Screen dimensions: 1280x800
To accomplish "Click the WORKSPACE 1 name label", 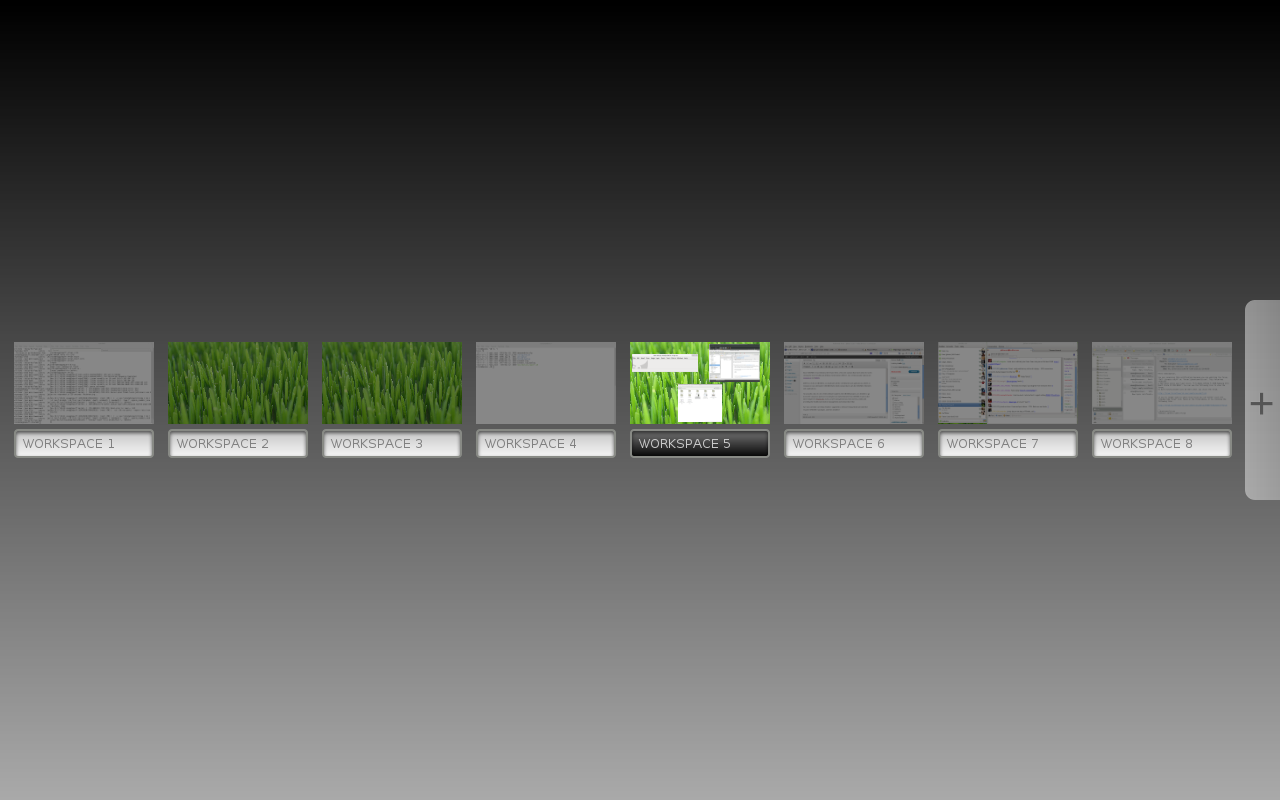I will [x=84, y=444].
